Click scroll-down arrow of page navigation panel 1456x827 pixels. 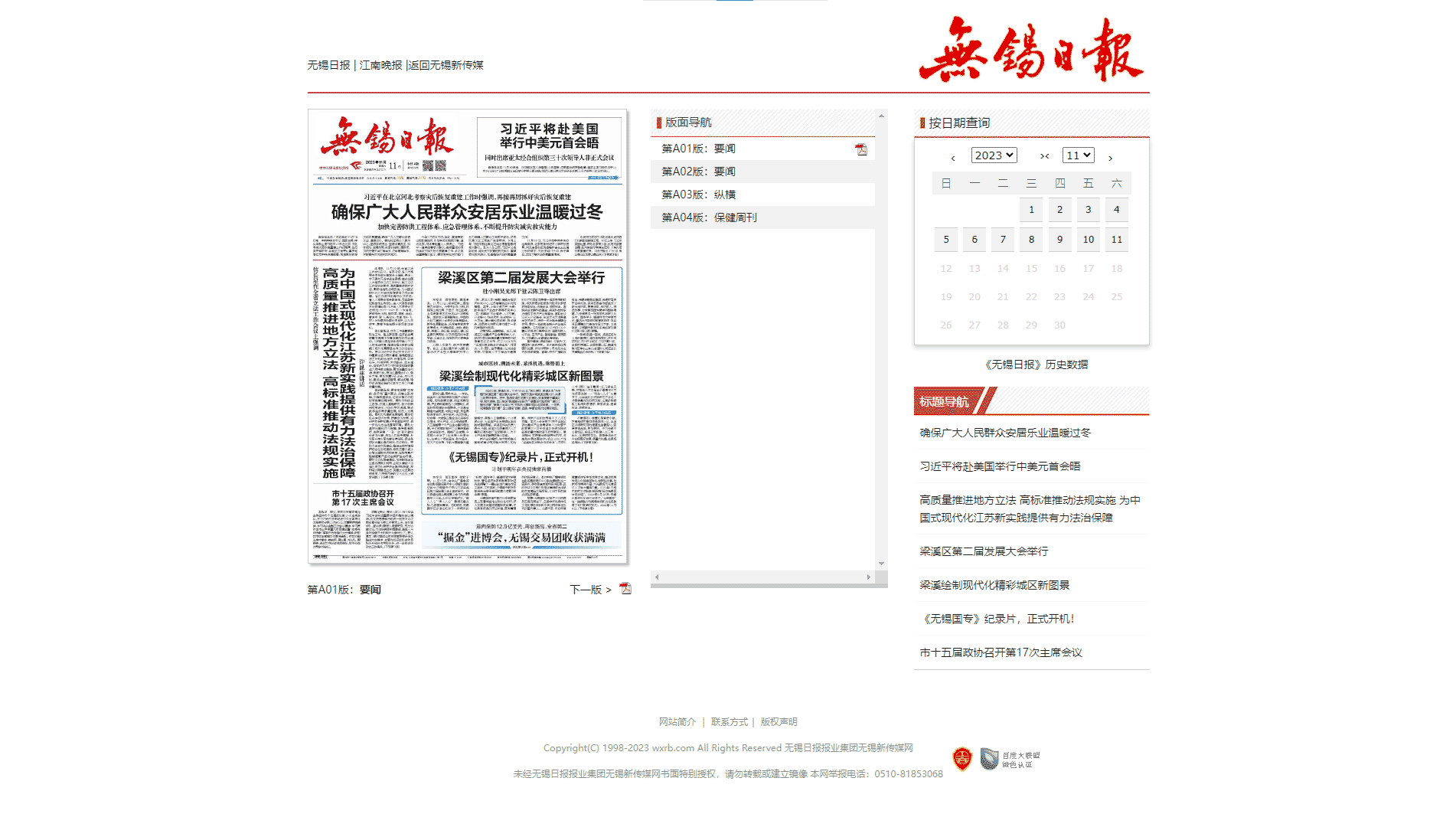tap(881, 564)
